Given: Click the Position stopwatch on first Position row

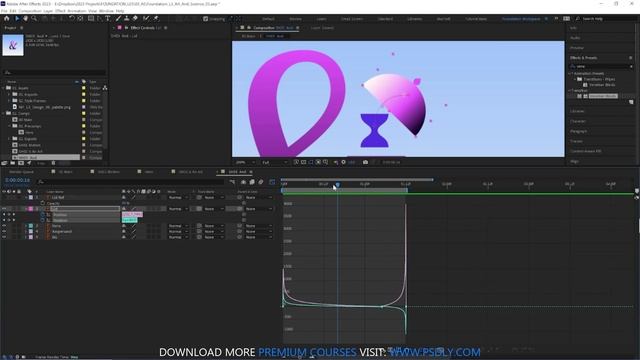Looking at the screenshot, I should [x=42, y=215].
